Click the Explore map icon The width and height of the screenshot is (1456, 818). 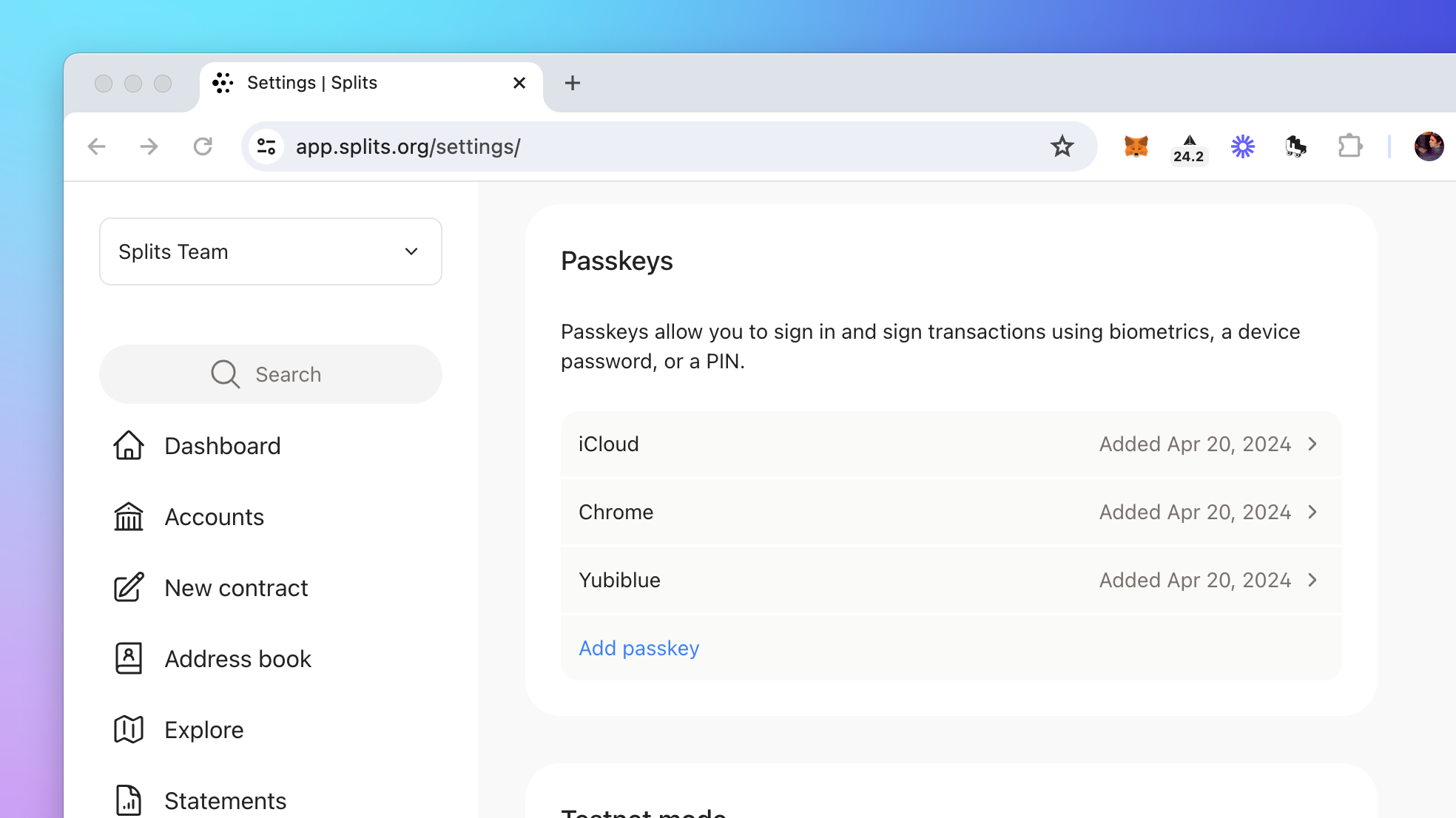pos(129,729)
